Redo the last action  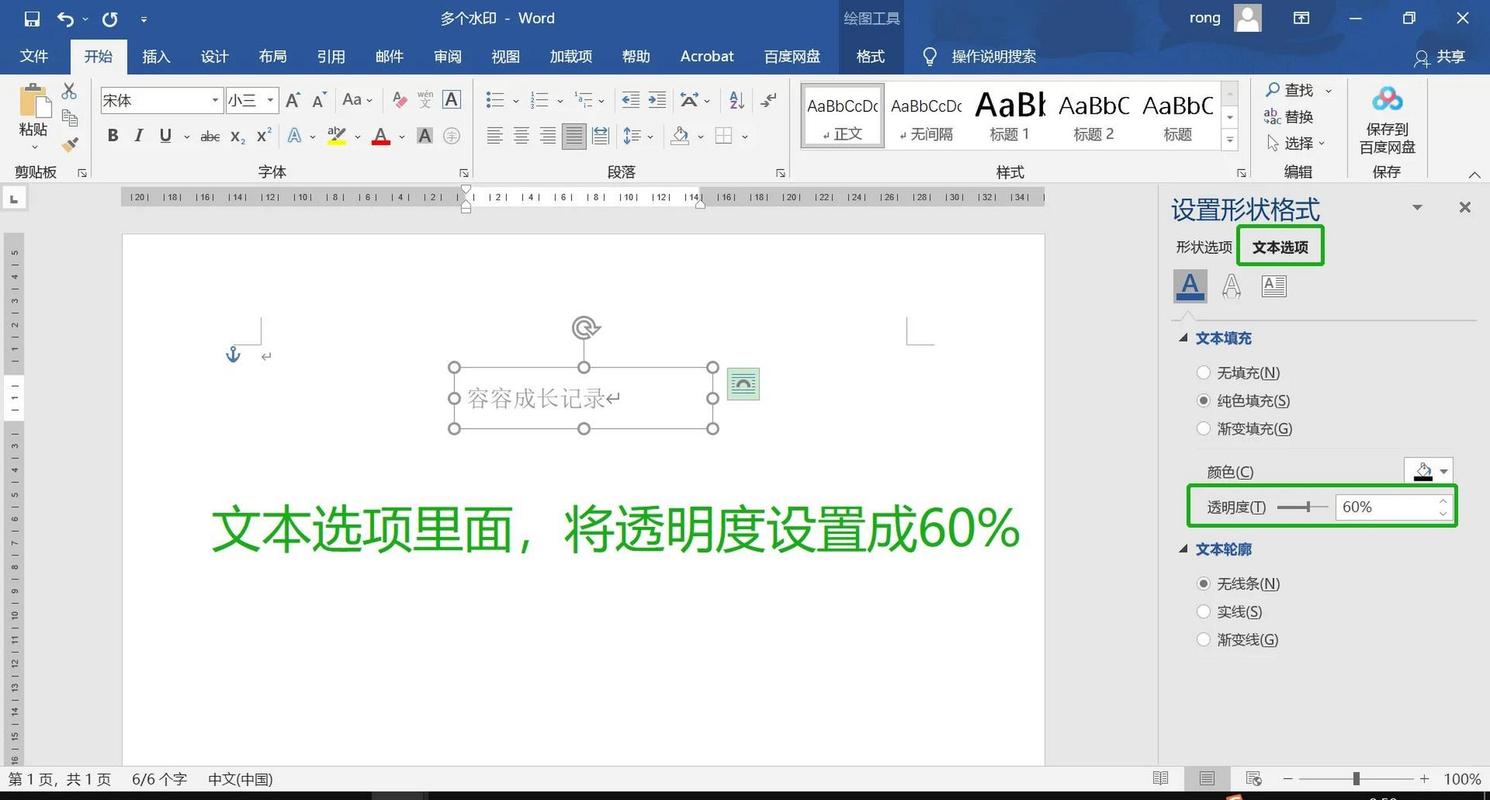tap(110, 19)
